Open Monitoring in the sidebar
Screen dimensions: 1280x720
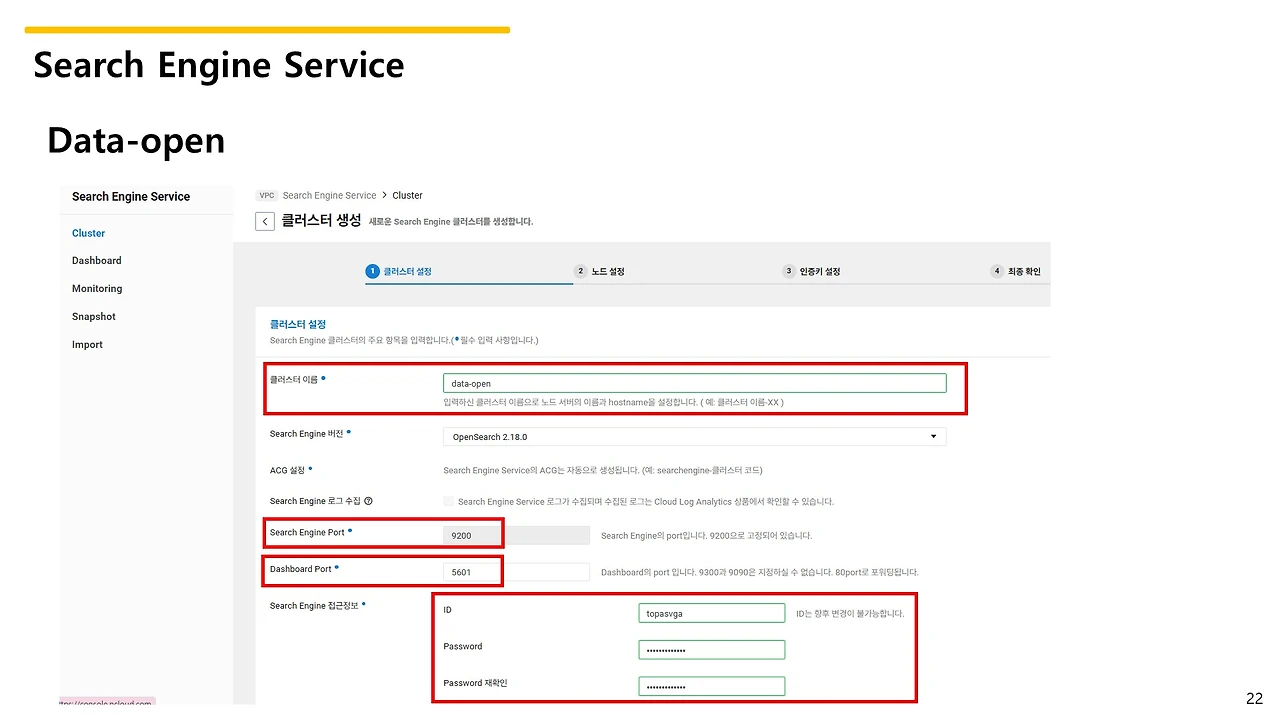pyautogui.click(x=97, y=289)
